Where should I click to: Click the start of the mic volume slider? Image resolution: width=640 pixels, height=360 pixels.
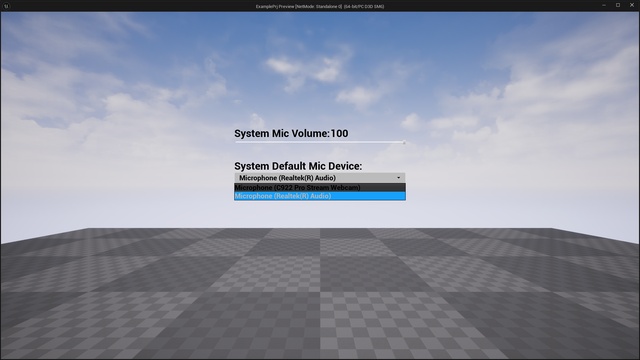click(236, 142)
